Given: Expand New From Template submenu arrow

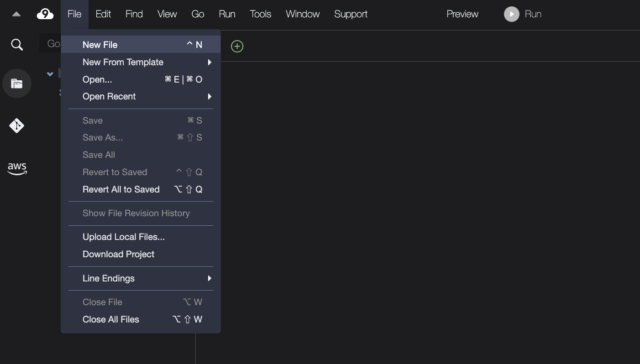Looking at the screenshot, I should (x=209, y=62).
